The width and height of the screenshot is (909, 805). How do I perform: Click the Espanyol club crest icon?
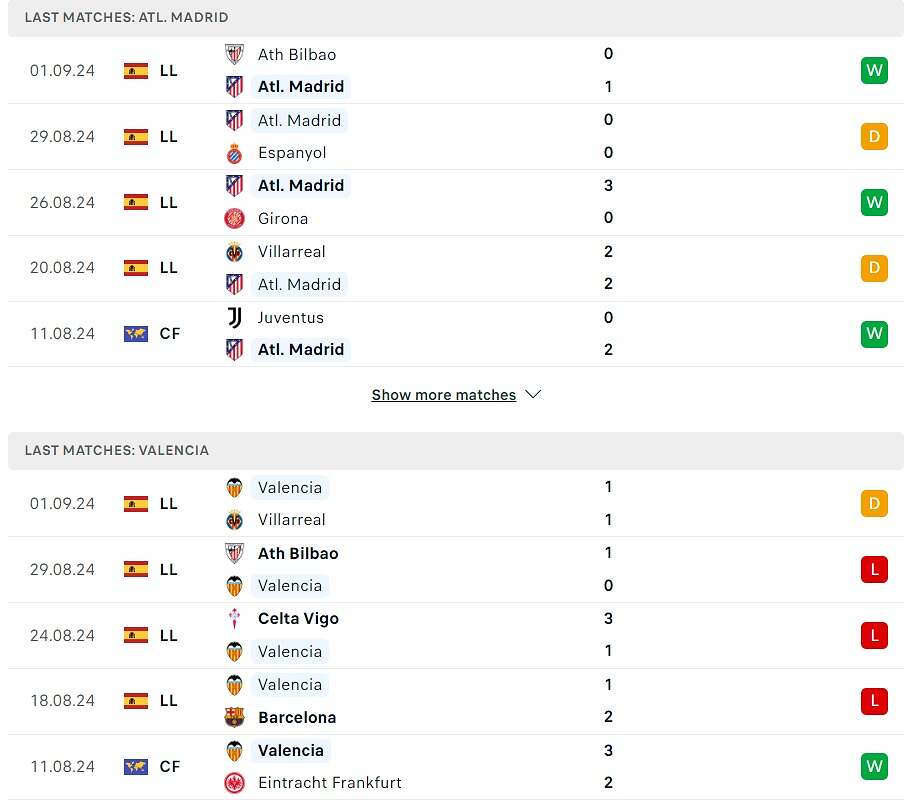pos(234,153)
